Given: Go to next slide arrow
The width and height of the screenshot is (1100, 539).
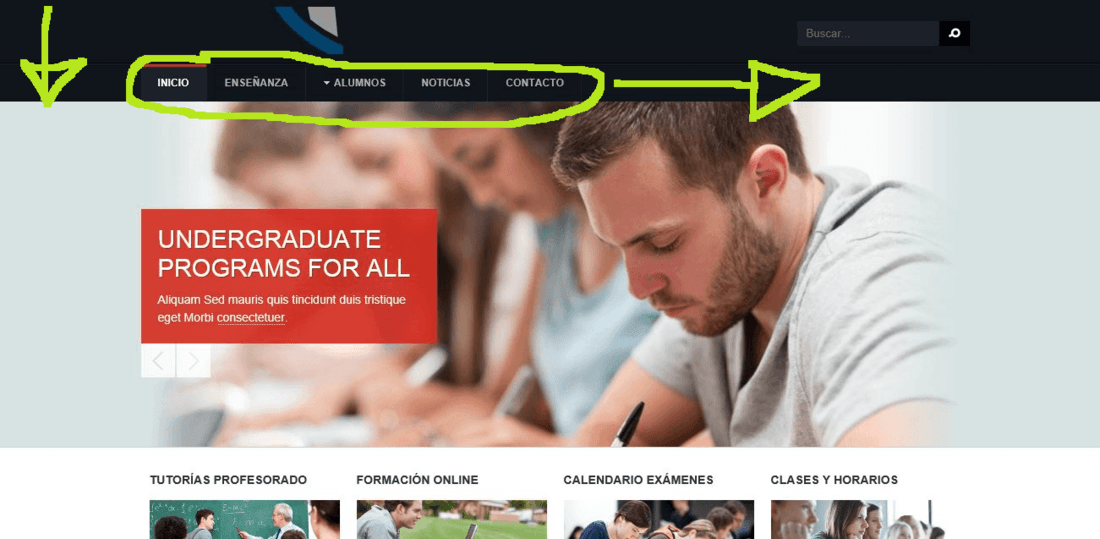Looking at the screenshot, I should coord(194,361).
